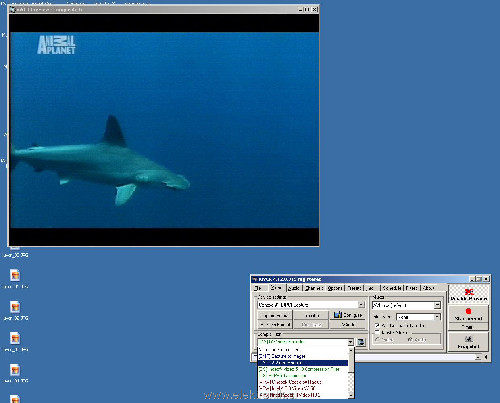Image resolution: width=500 pixels, height=403 pixels.
Task: Expand the small labeled dropdown above the checkboxes
Action: coord(437,316)
